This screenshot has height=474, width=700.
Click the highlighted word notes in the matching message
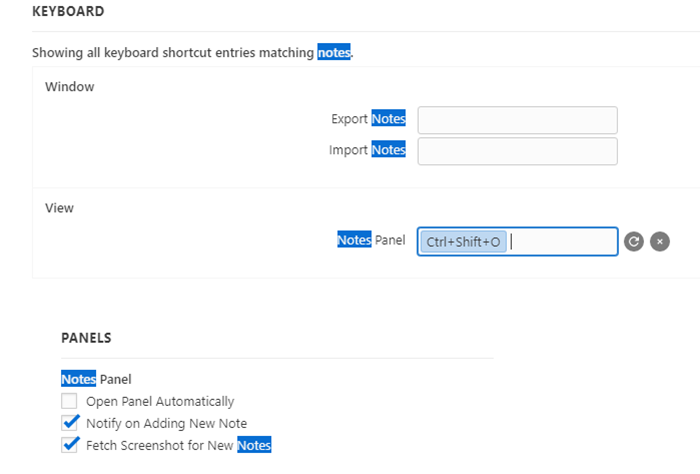(x=334, y=52)
